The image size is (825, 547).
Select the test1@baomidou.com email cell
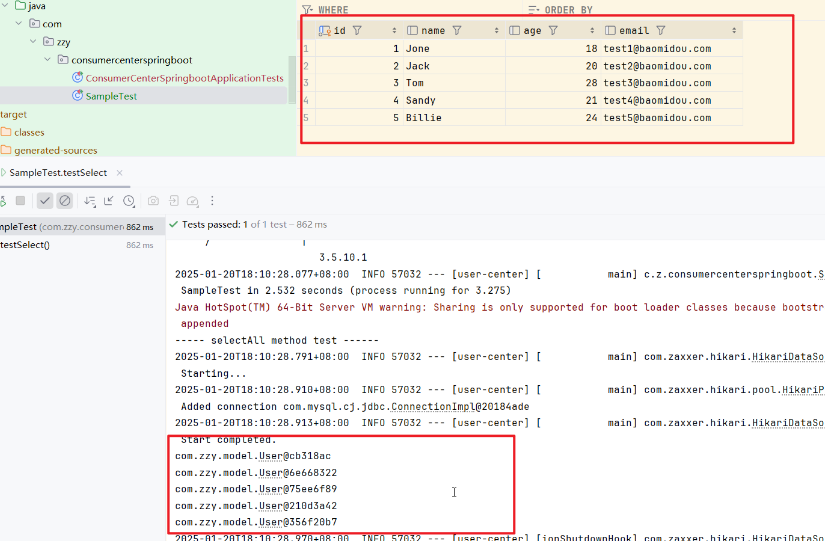point(672,48)
